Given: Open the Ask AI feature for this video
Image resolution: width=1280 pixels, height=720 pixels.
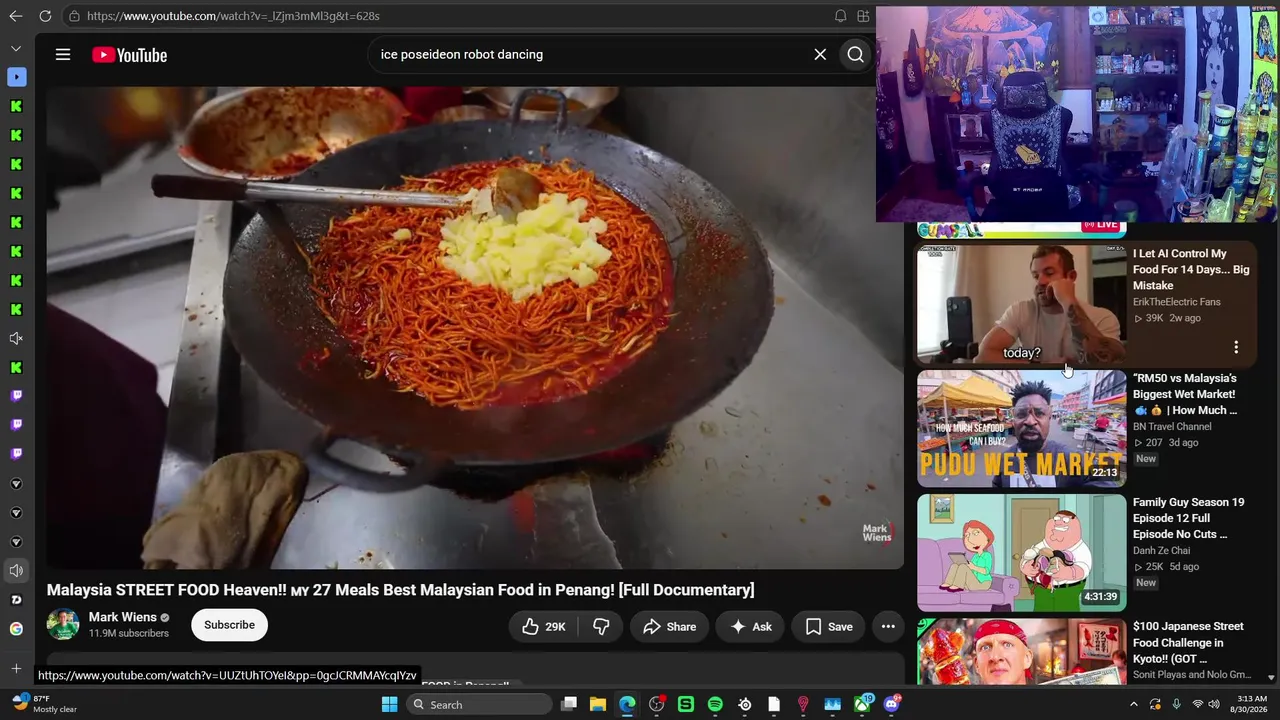Looking at the screenshot, I should coord(751,627).
